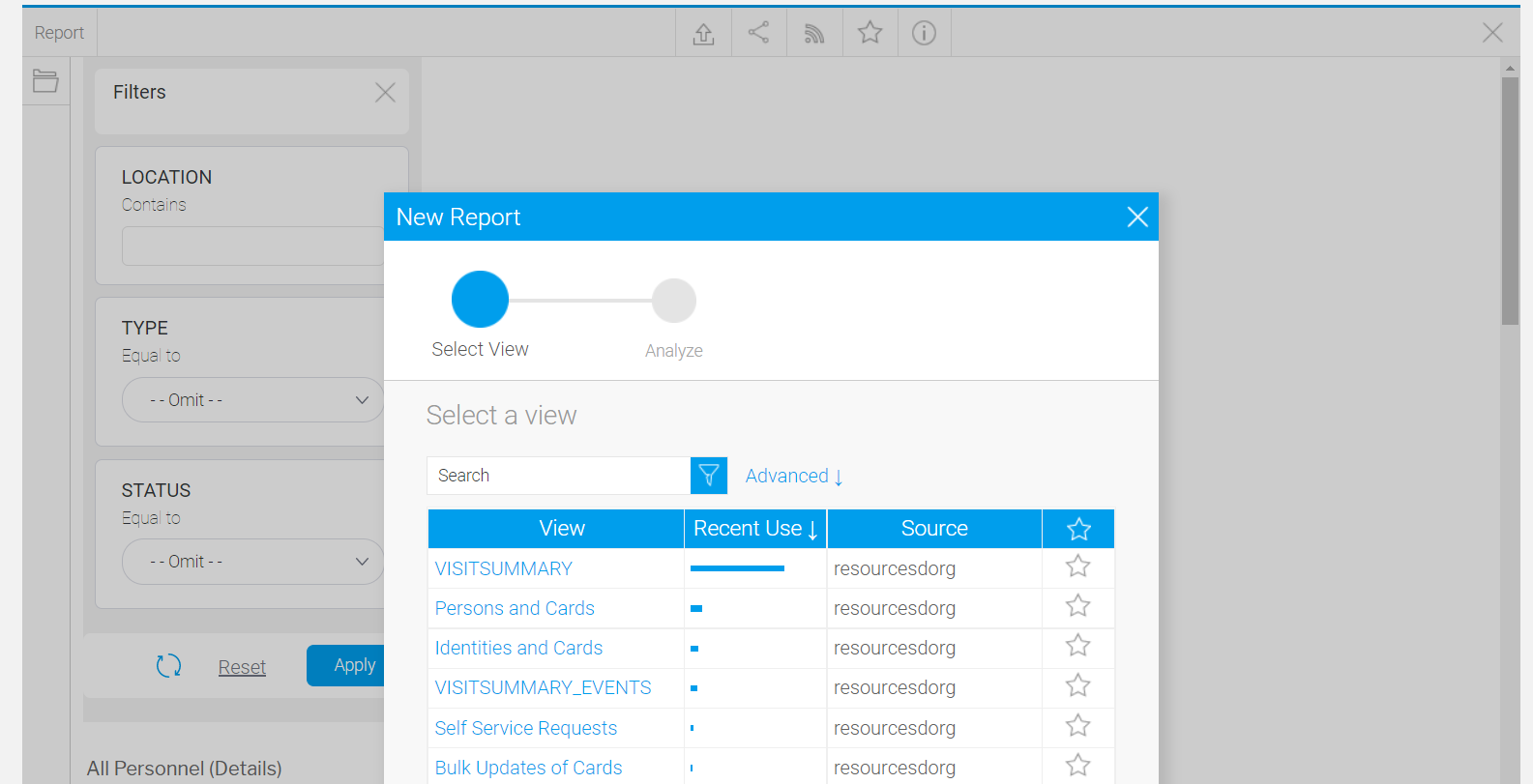Close the New Report dialog
Image resolution: width=1533 pixels, height=784 pixels.
pos(1137,218)
